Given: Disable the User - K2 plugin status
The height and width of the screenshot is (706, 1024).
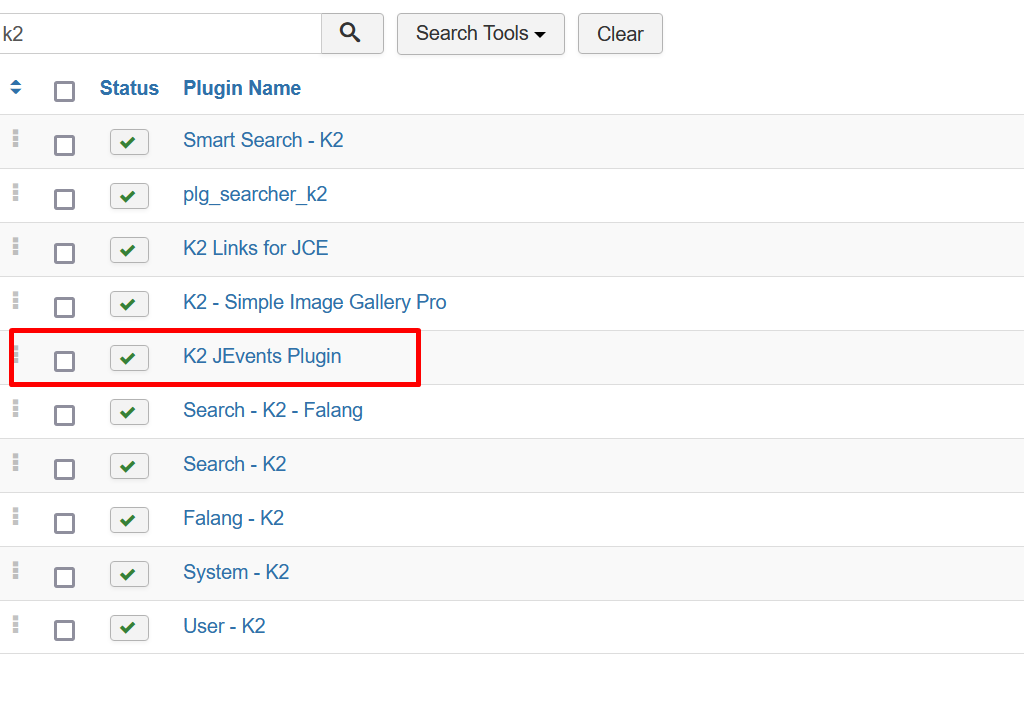Looking at the screenshot, I should coord(129,628).
